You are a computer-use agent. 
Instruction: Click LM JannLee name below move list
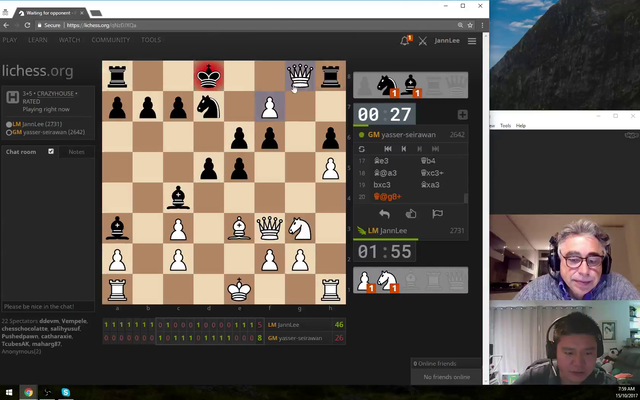coord(387,231)
